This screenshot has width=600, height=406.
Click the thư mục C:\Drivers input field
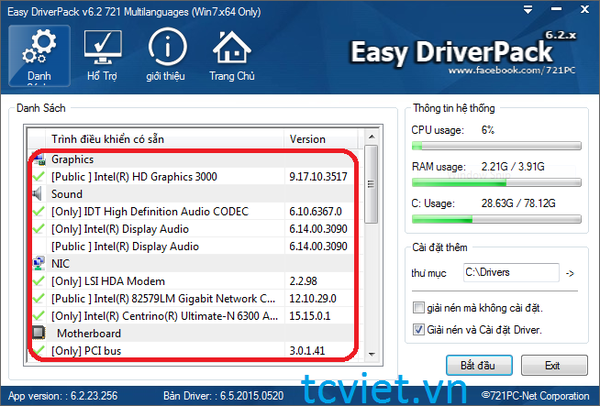coord(511,272)
